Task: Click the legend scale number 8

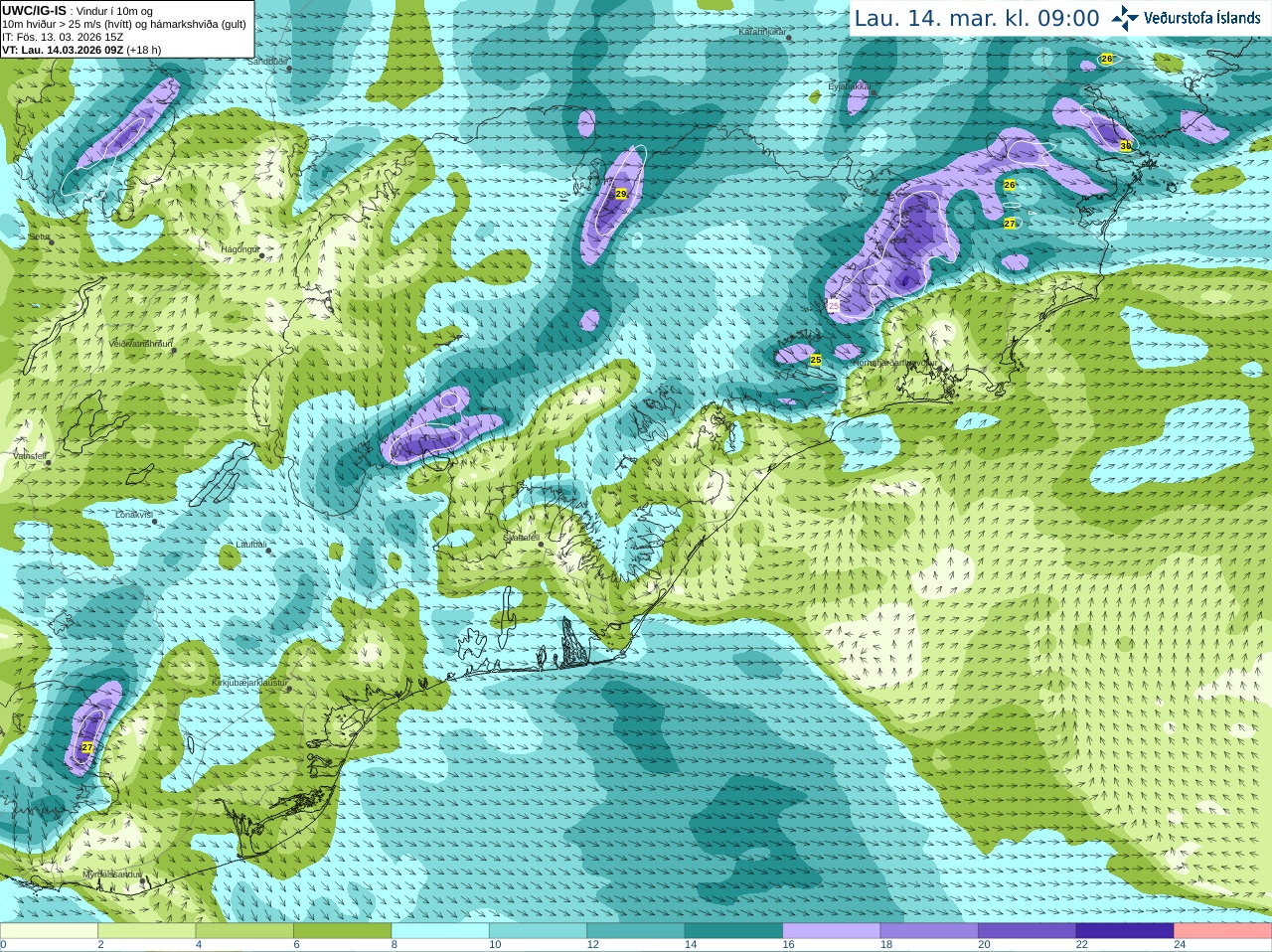Action: [x=395, y=945]
